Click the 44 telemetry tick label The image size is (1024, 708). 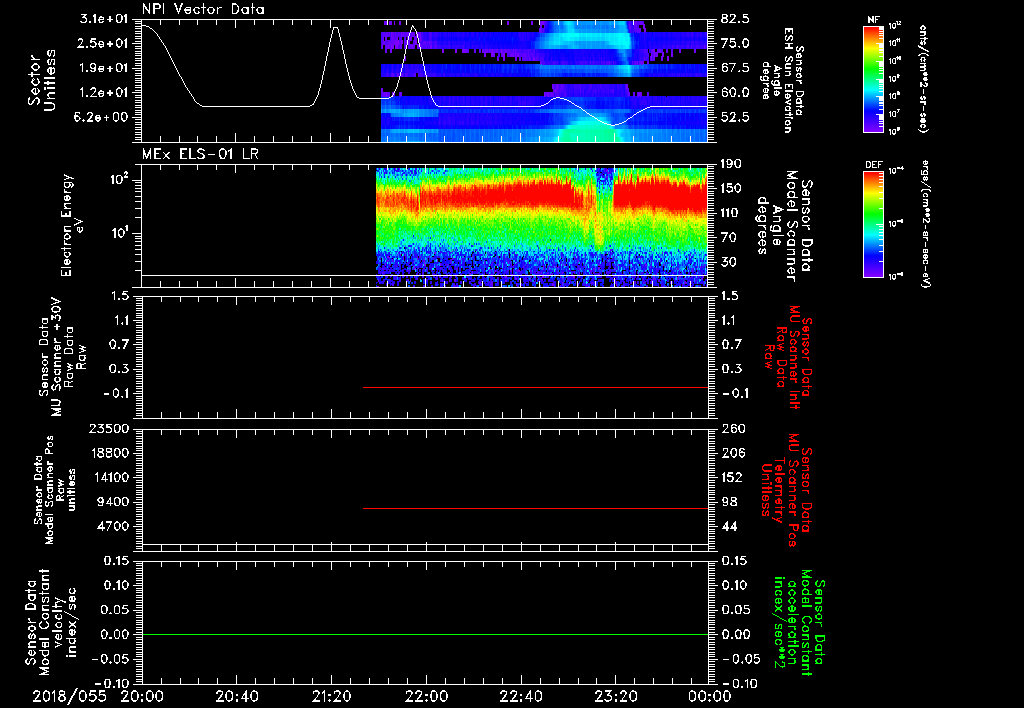click(x=729, y=526)
